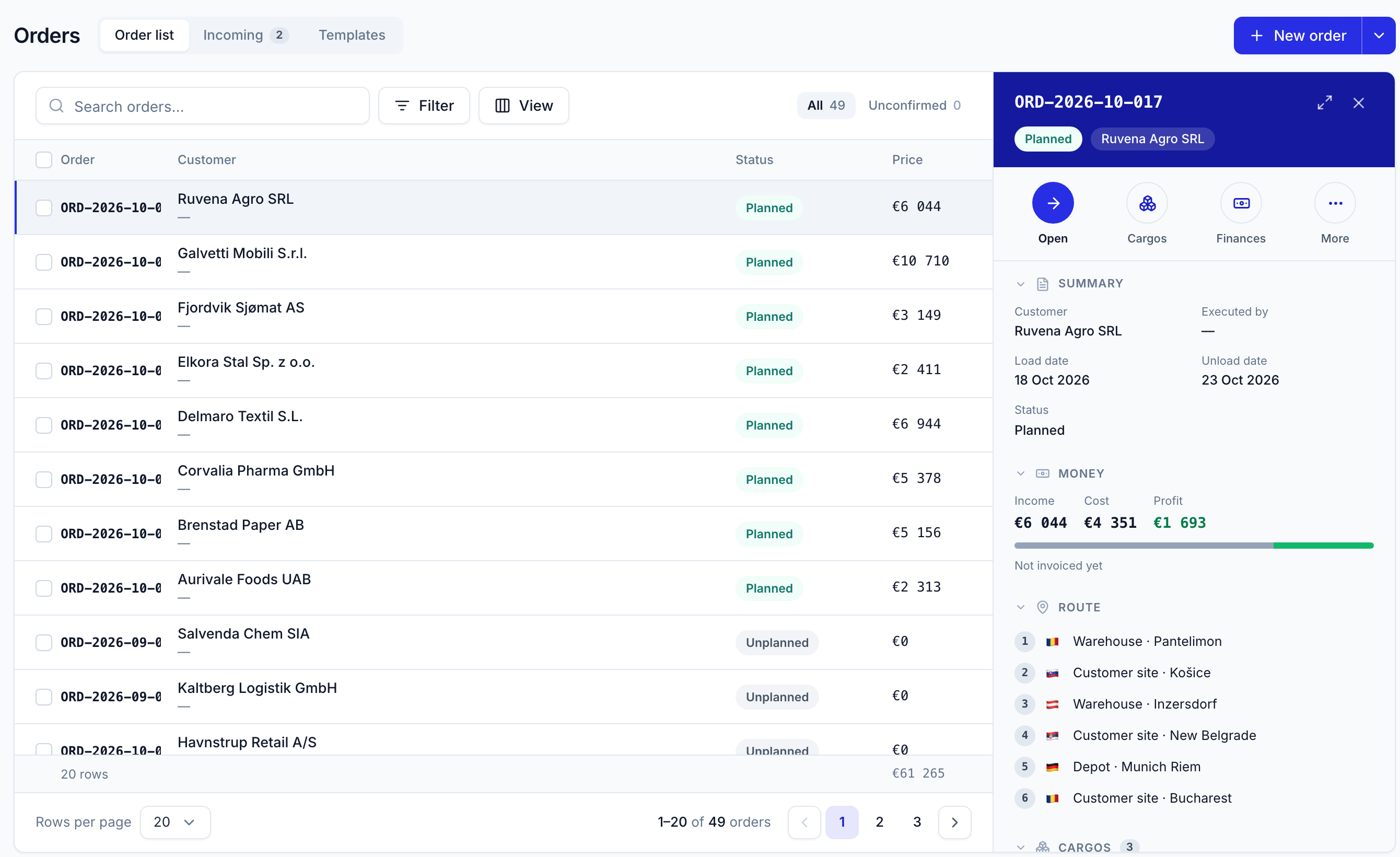Create a New order
This screenshot has width=1400, height=857.
click(1298, 35)
